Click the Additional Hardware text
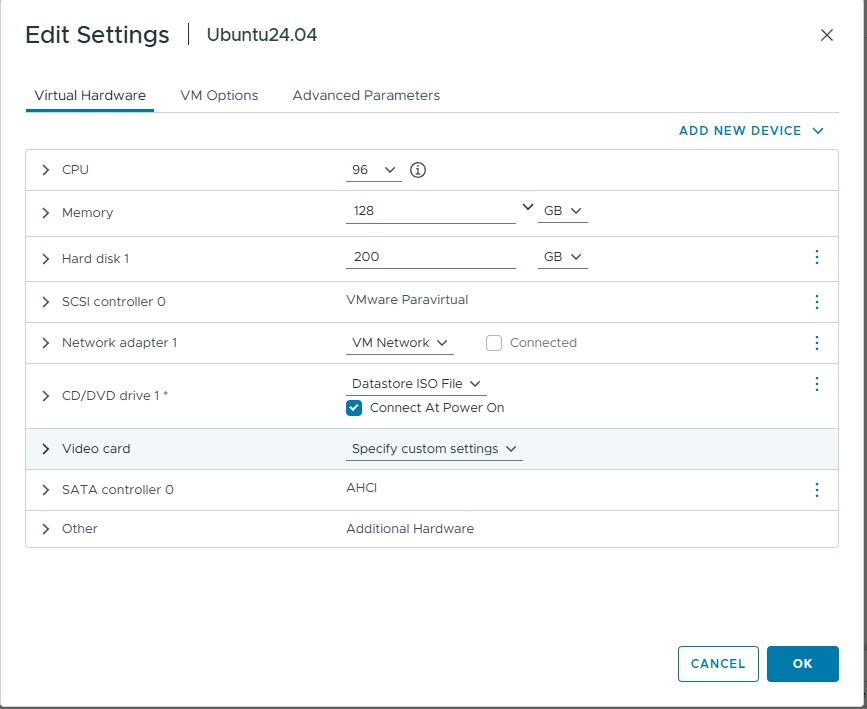 [410, 529]
